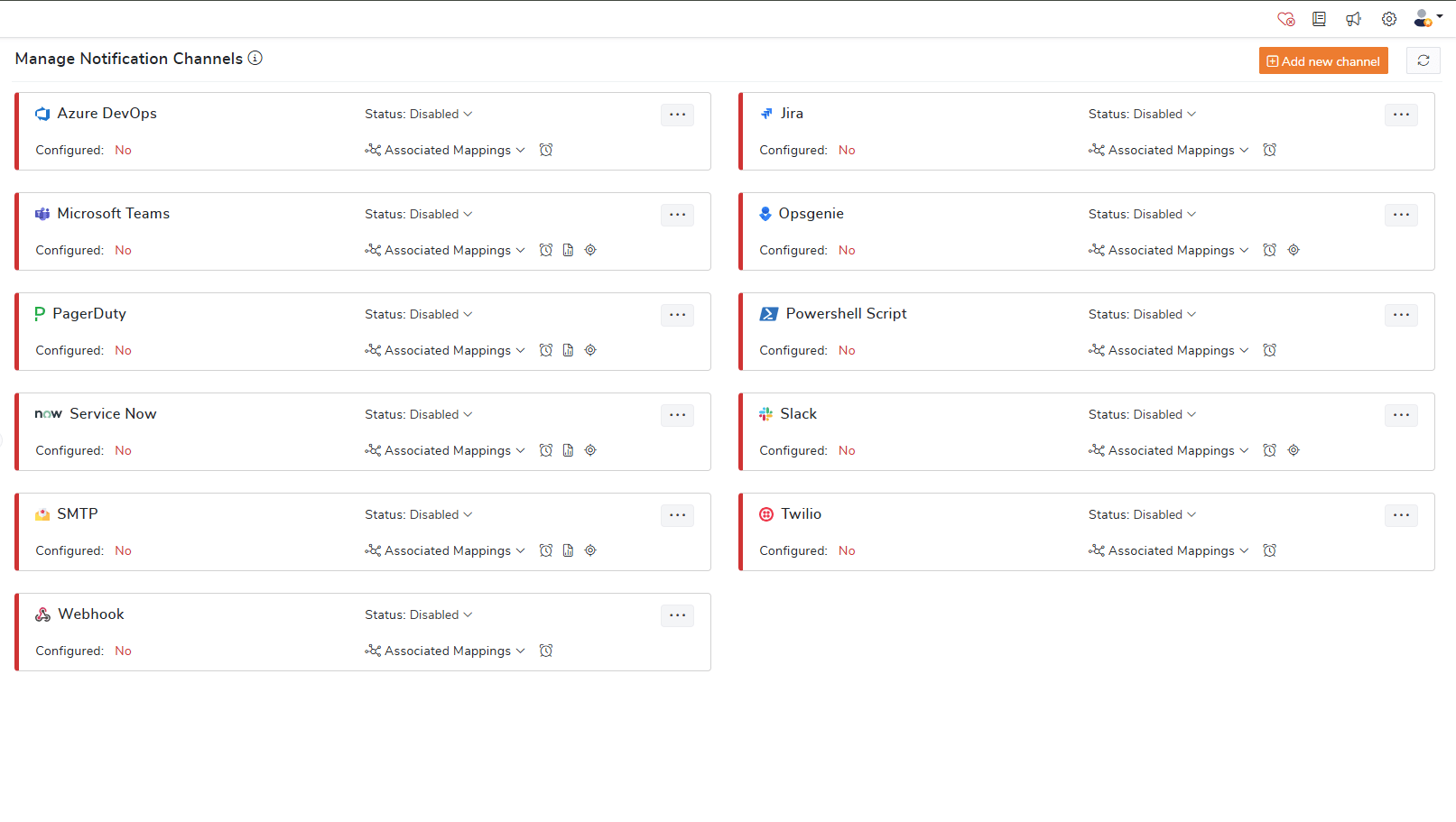This screenshot has width=1456, height=822.
Task: Click the alarm clock icon for PagerDuty
Action: [x=546, y=350]
